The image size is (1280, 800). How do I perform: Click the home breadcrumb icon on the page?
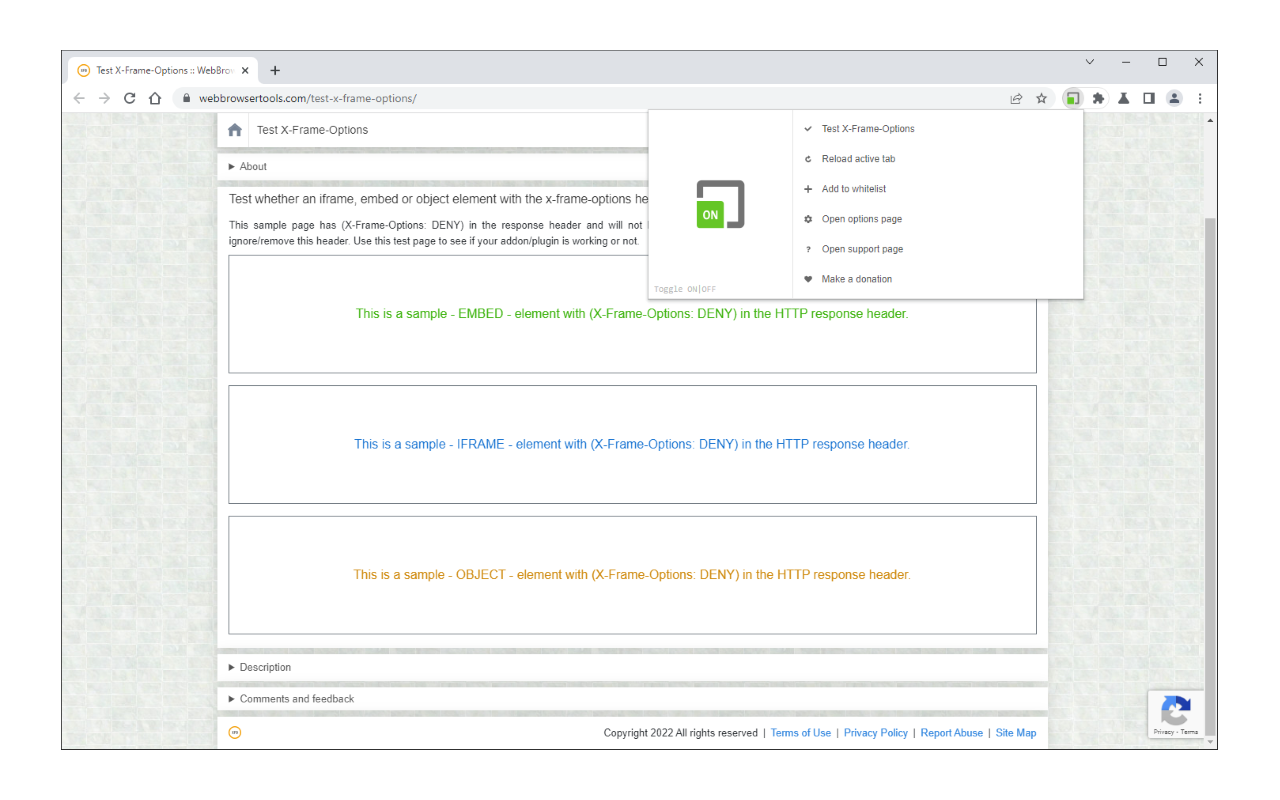(x=234, y=129)
